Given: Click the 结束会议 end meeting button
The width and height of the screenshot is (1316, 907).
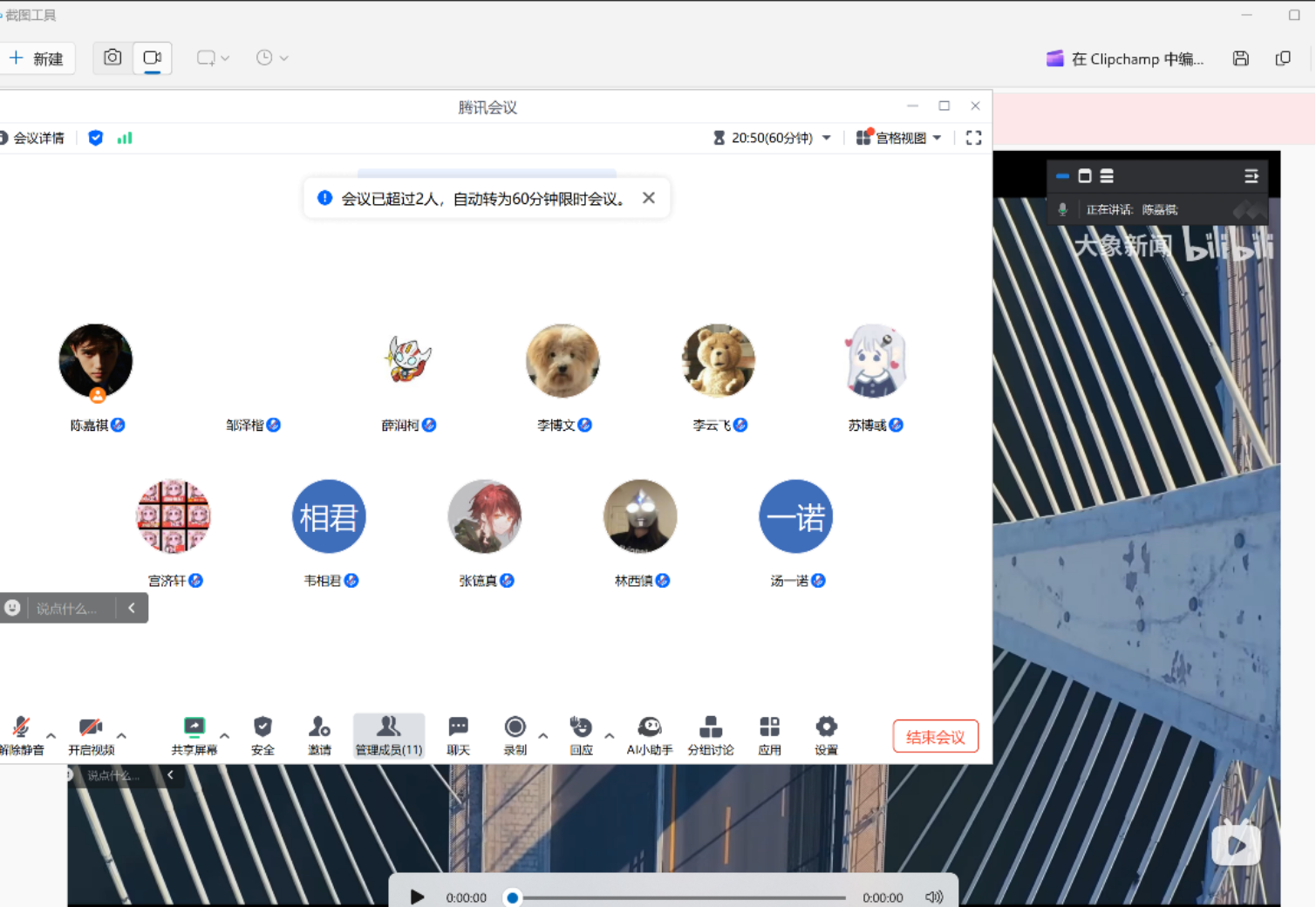Looking at the screenshot, I should (934, 736).
